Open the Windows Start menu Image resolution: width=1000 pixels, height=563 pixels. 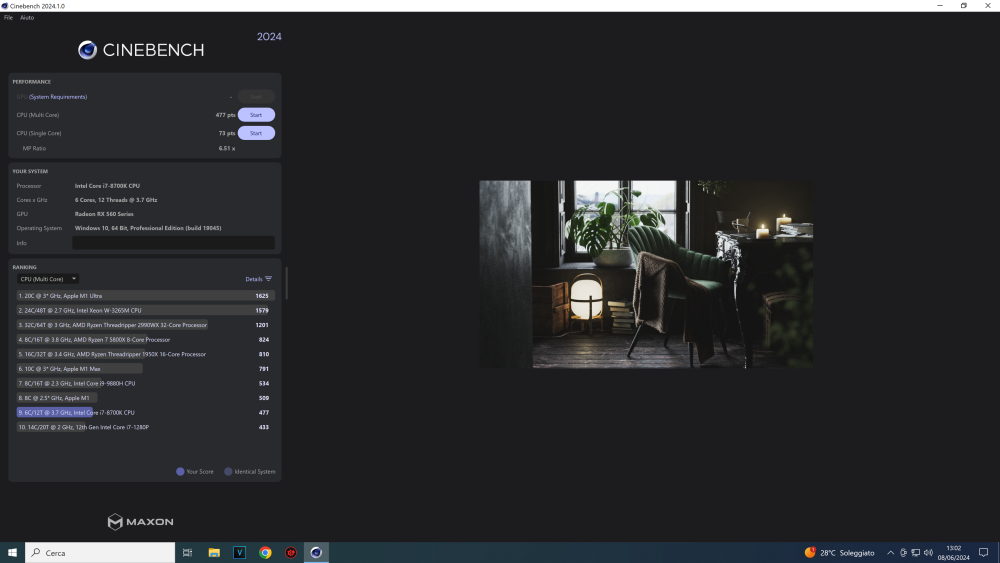pyautogui.click(x=12, y=553)
